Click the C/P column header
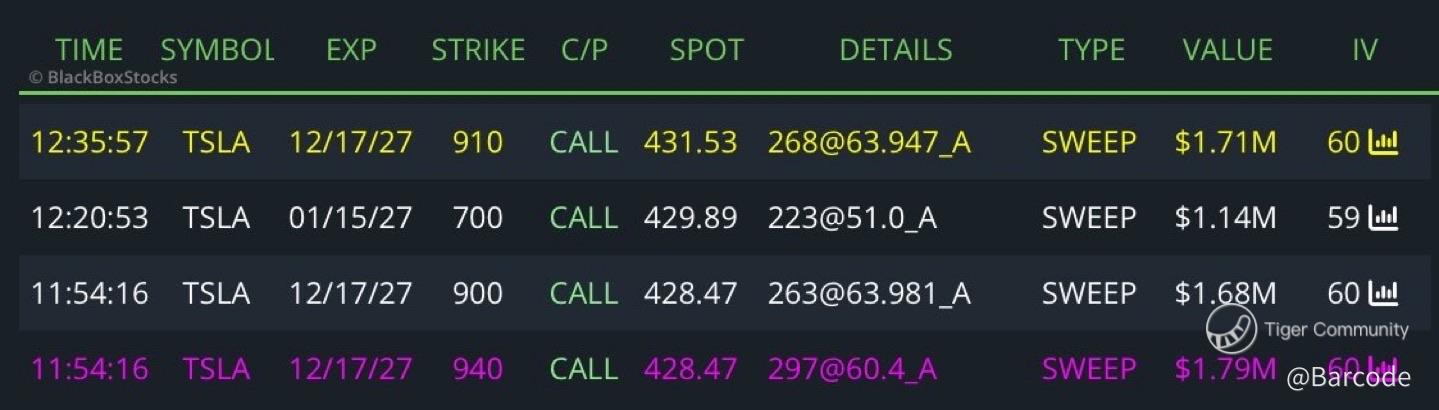This screenshot has height=410, width=1439. coord(584,50)
